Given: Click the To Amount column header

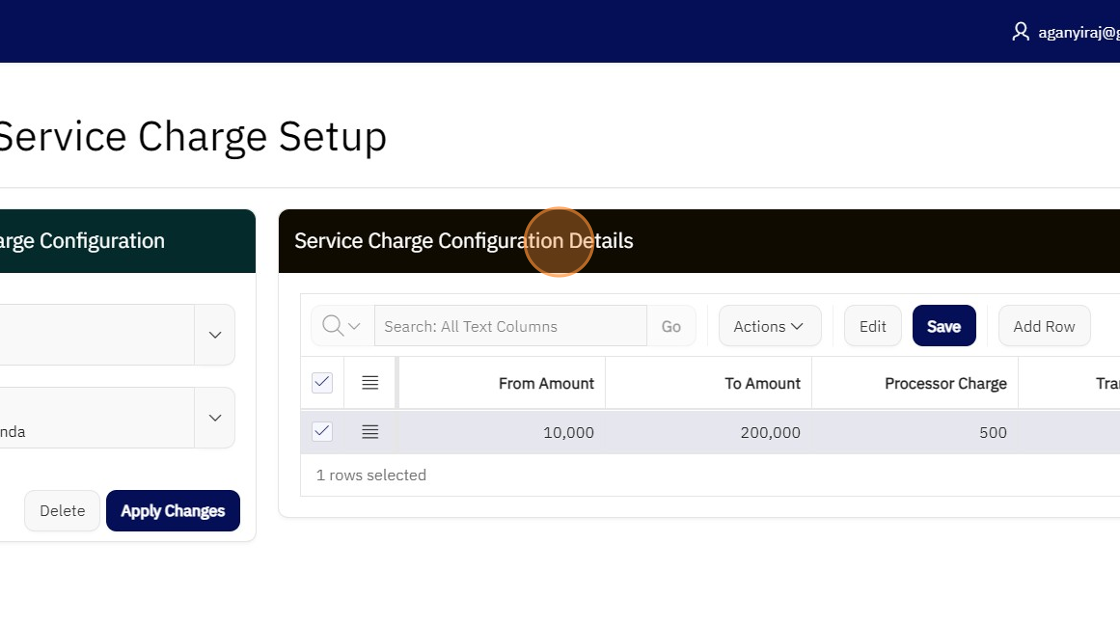Looking at the screenshot, I should click(762, 383).
